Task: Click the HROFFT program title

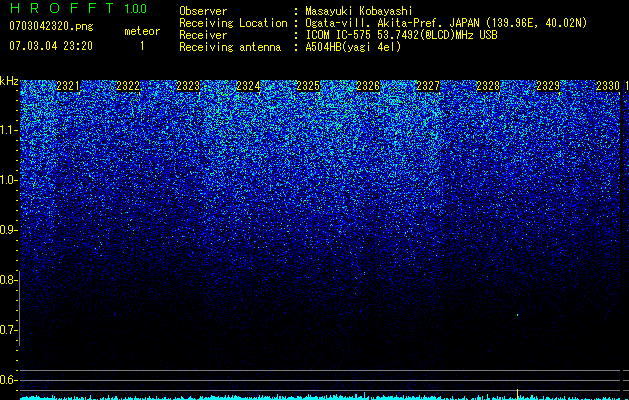Action: tap(62, 8)
